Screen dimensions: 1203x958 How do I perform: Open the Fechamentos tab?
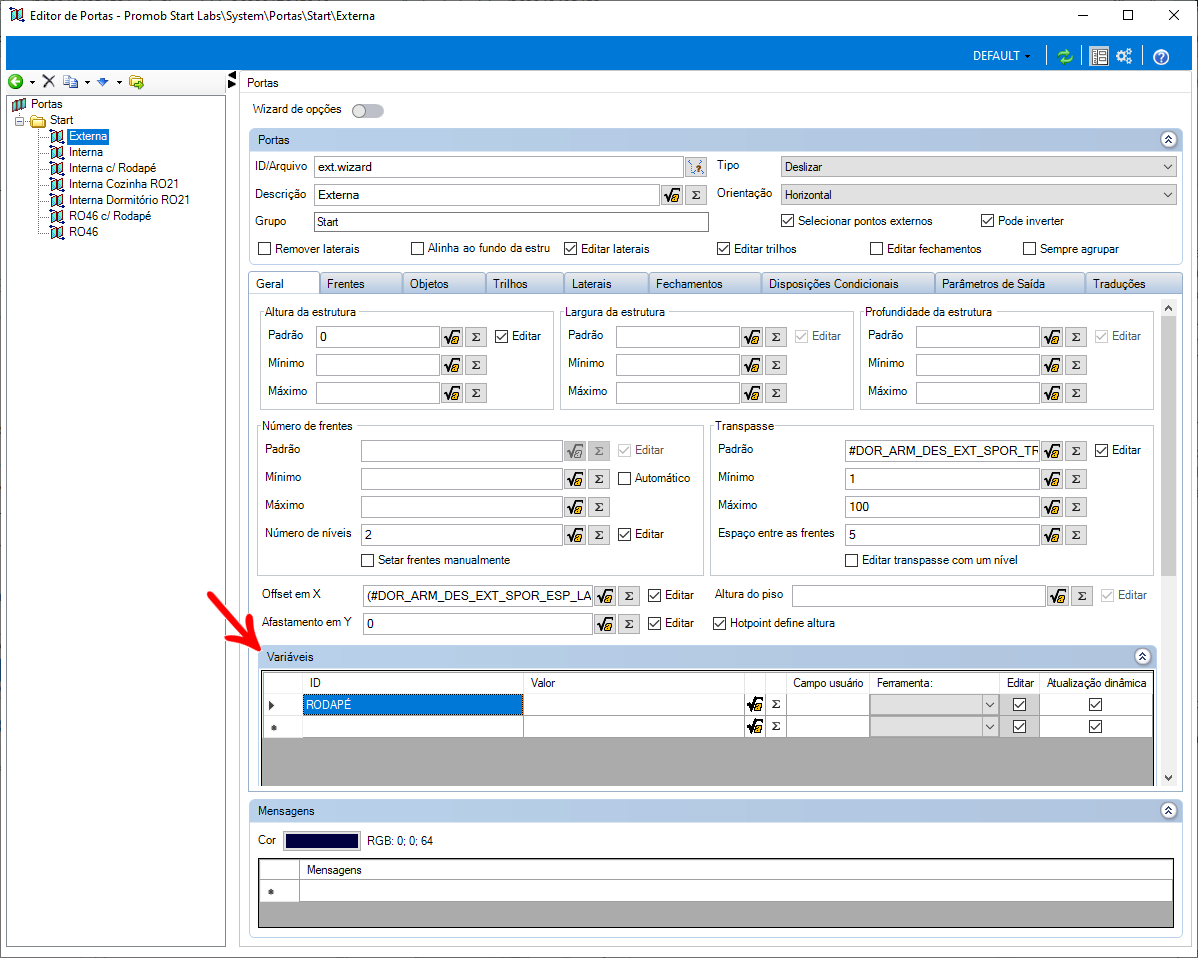pos(689,284)
